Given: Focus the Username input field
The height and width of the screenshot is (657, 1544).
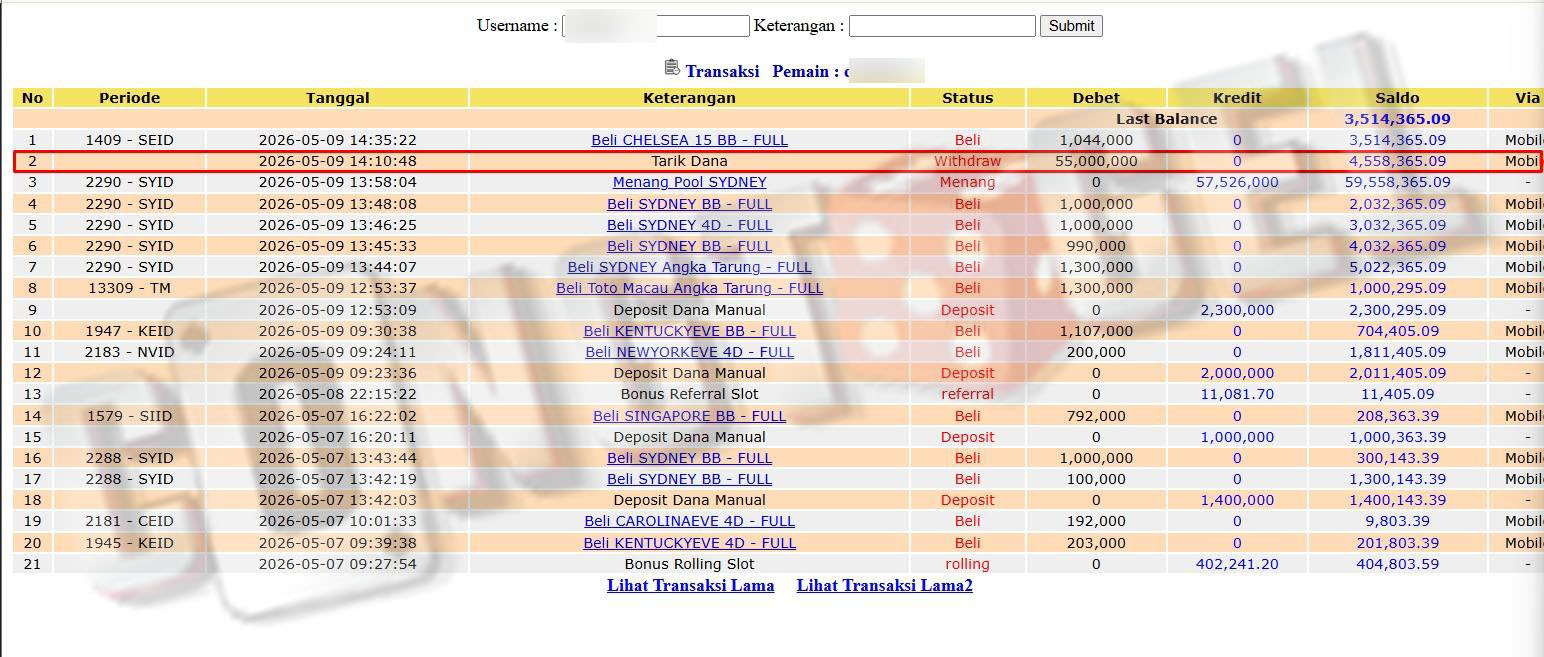Looking at the screenshot, I should point(656,26).
